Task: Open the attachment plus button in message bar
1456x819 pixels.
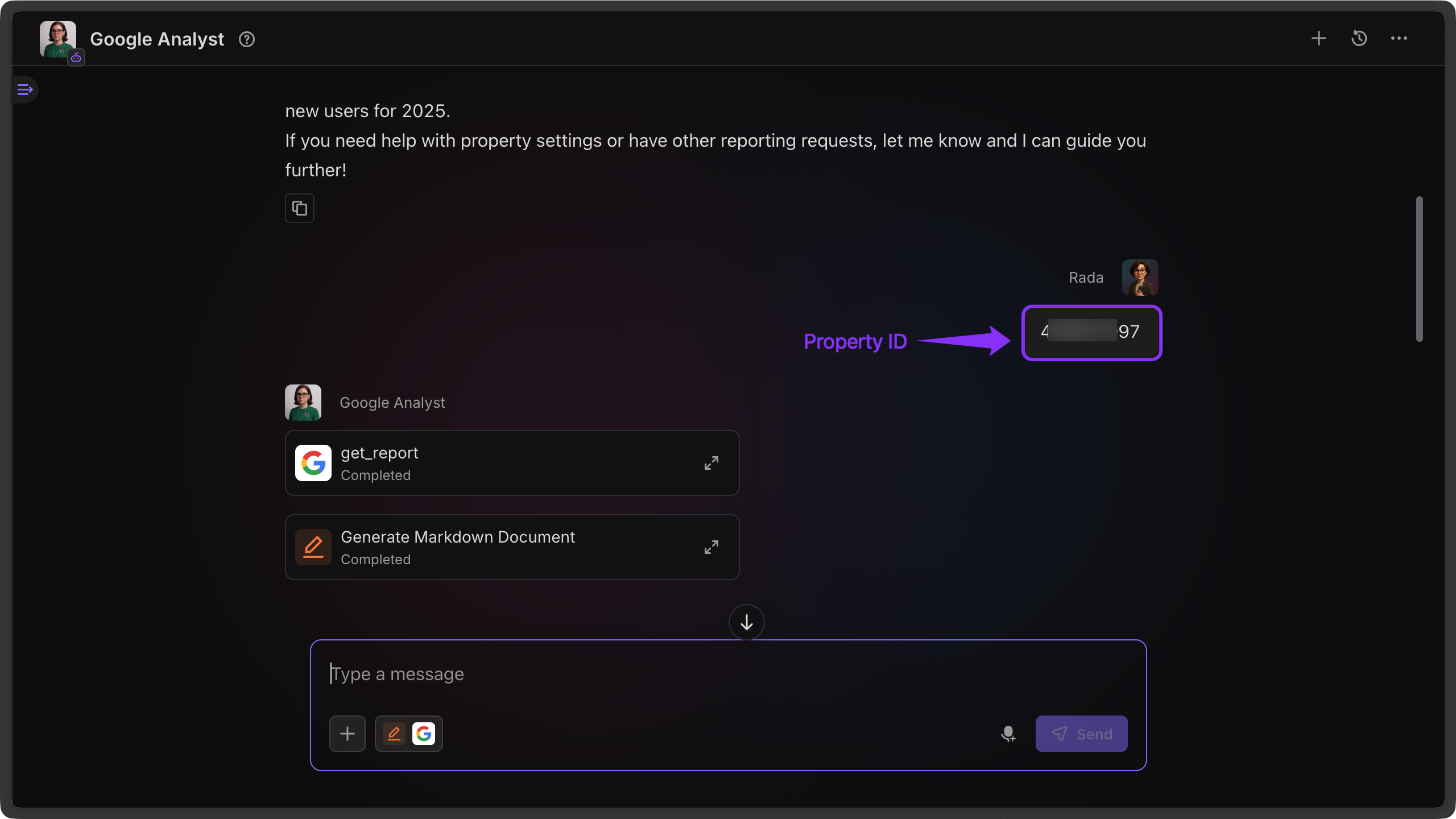Action: (x=347, y=734)
